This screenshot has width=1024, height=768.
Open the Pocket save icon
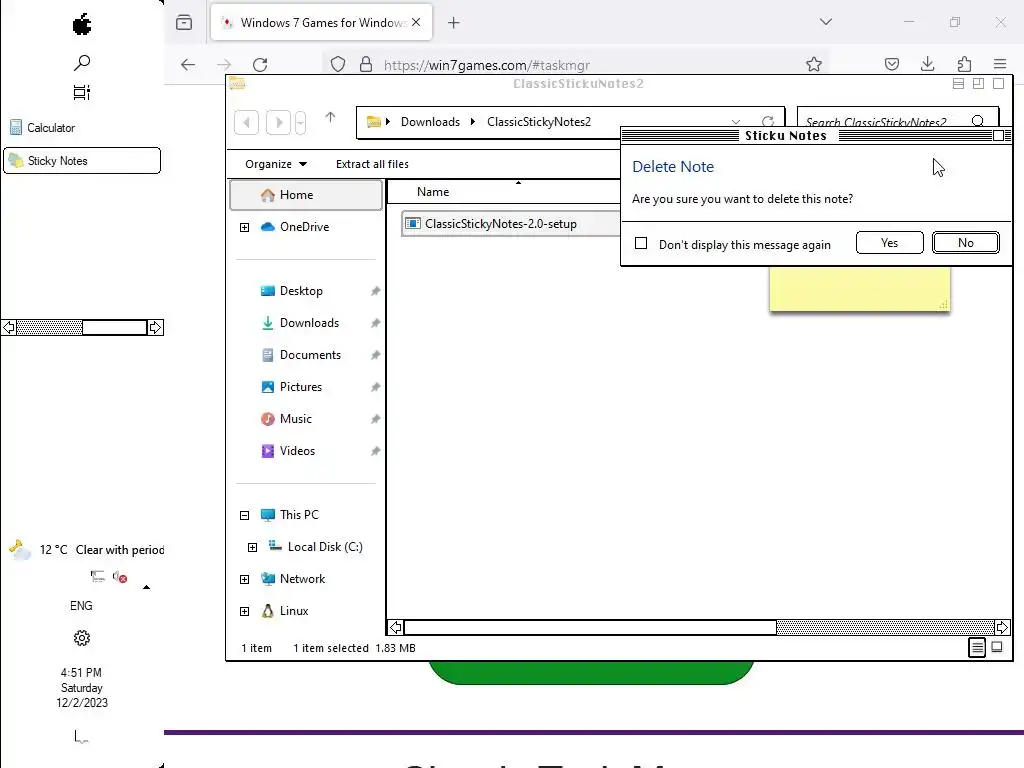[x=892, y=64]
